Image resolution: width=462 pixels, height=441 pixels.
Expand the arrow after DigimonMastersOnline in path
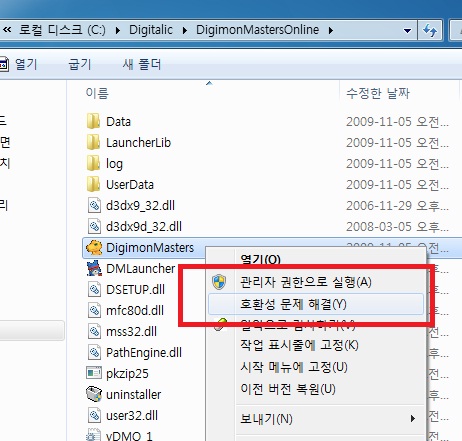point(330,31)
